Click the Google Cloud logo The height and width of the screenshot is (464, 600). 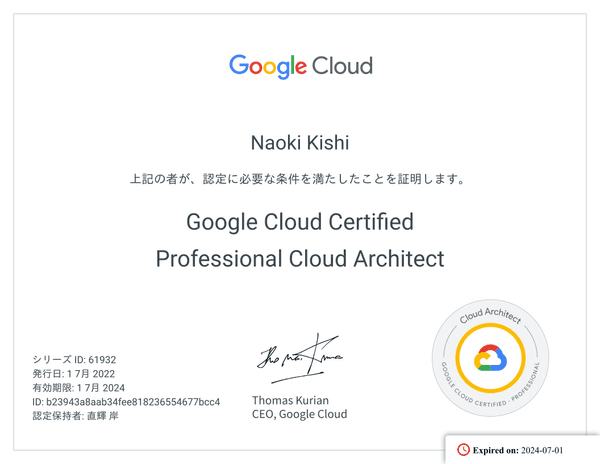(301, 67)
